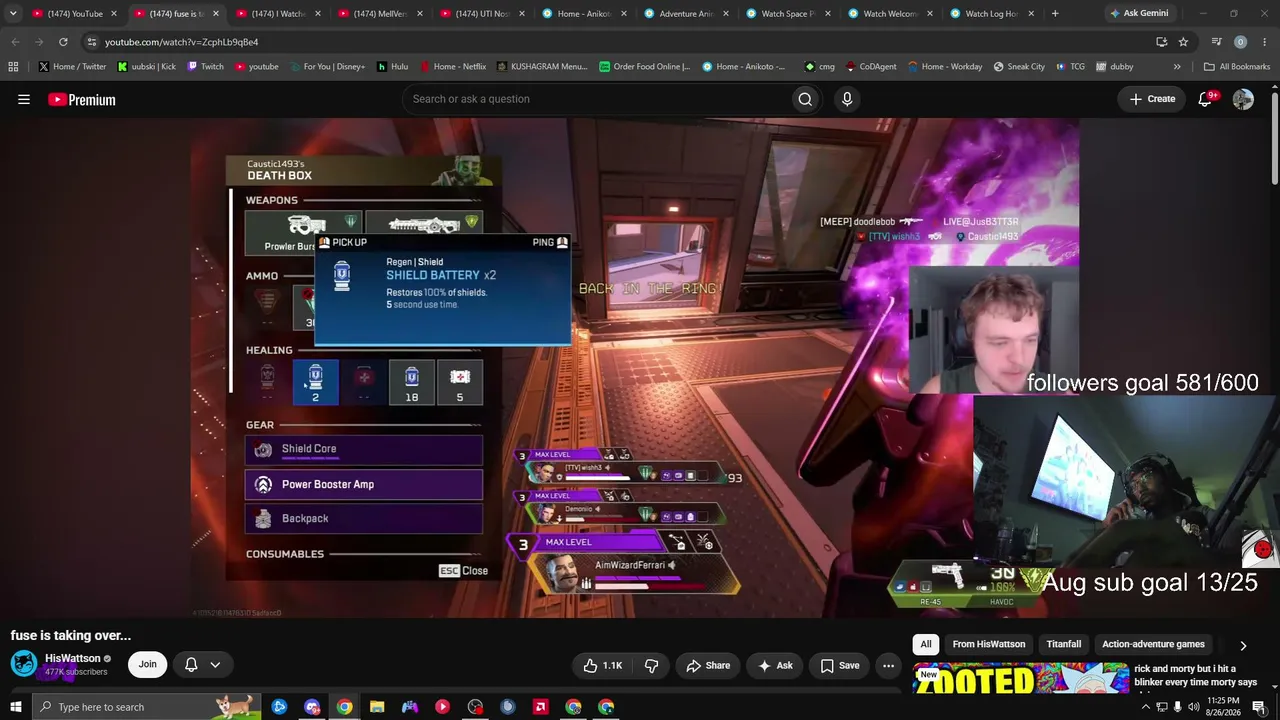
Task: Open the YouTube guide hamburger menu
Action: (24, 99)
